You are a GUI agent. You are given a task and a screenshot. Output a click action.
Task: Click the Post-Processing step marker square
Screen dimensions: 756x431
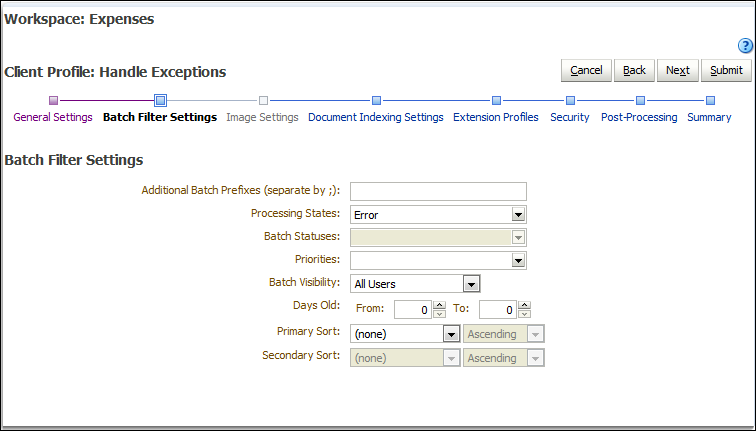click(640, 100)
